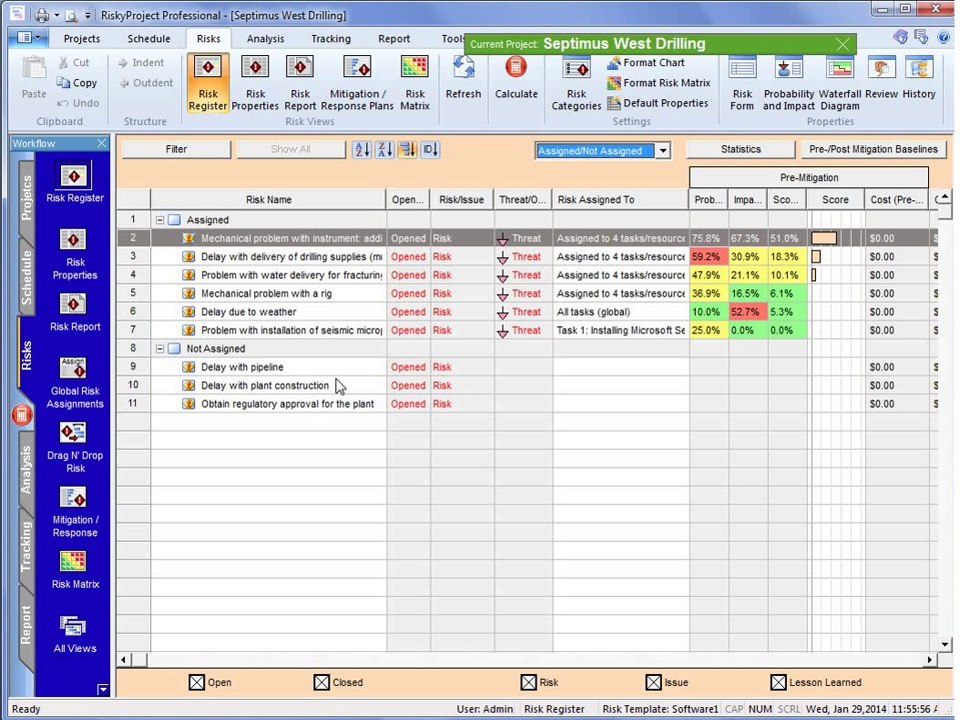Viewport: 960px width, 720px height.
Task: Open Risk Properties from the ribbon
Action: 255,83
